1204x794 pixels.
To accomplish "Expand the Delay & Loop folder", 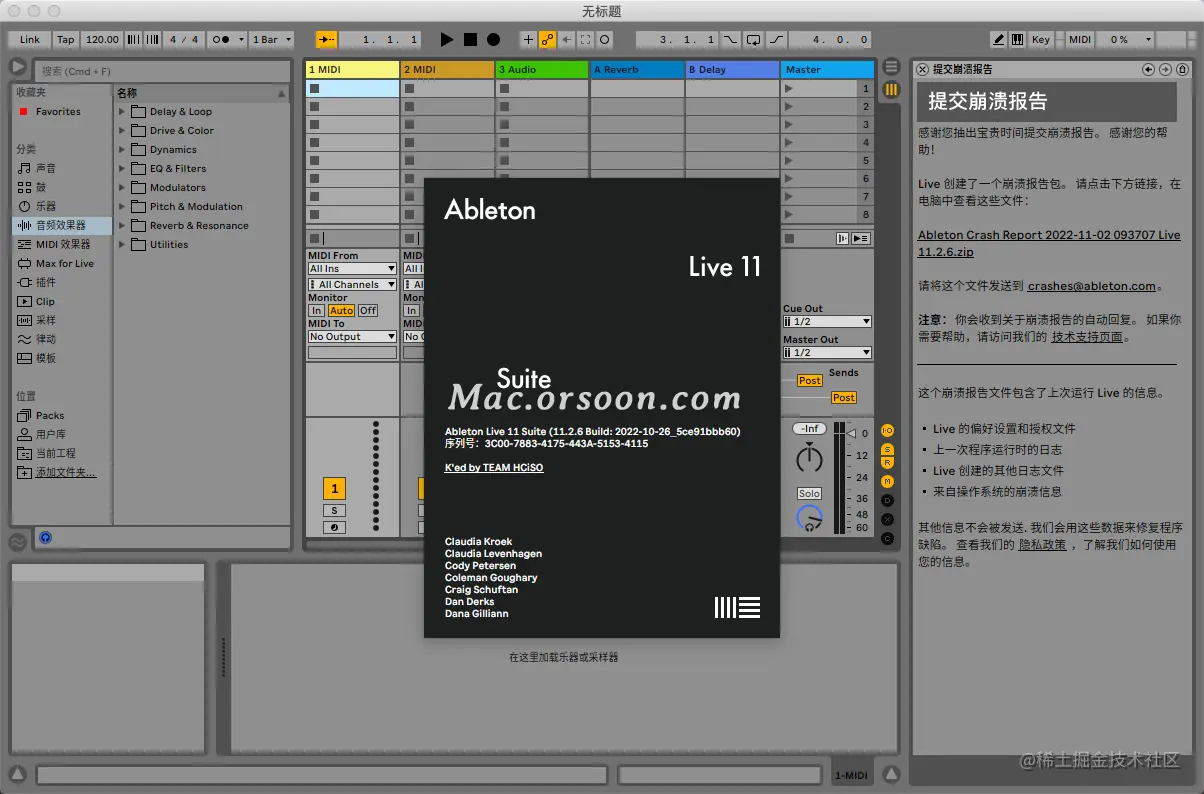I will click(x=122, y=112).
